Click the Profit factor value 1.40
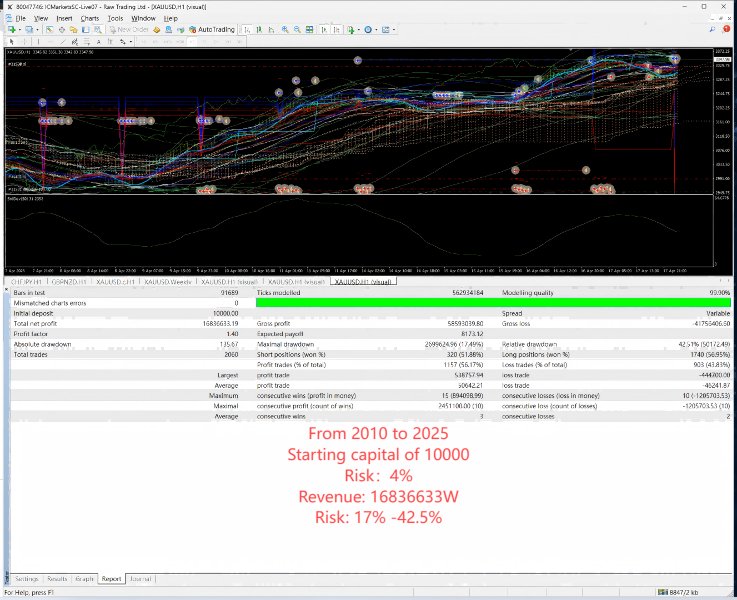737x600 pixels. coord(232,334)
